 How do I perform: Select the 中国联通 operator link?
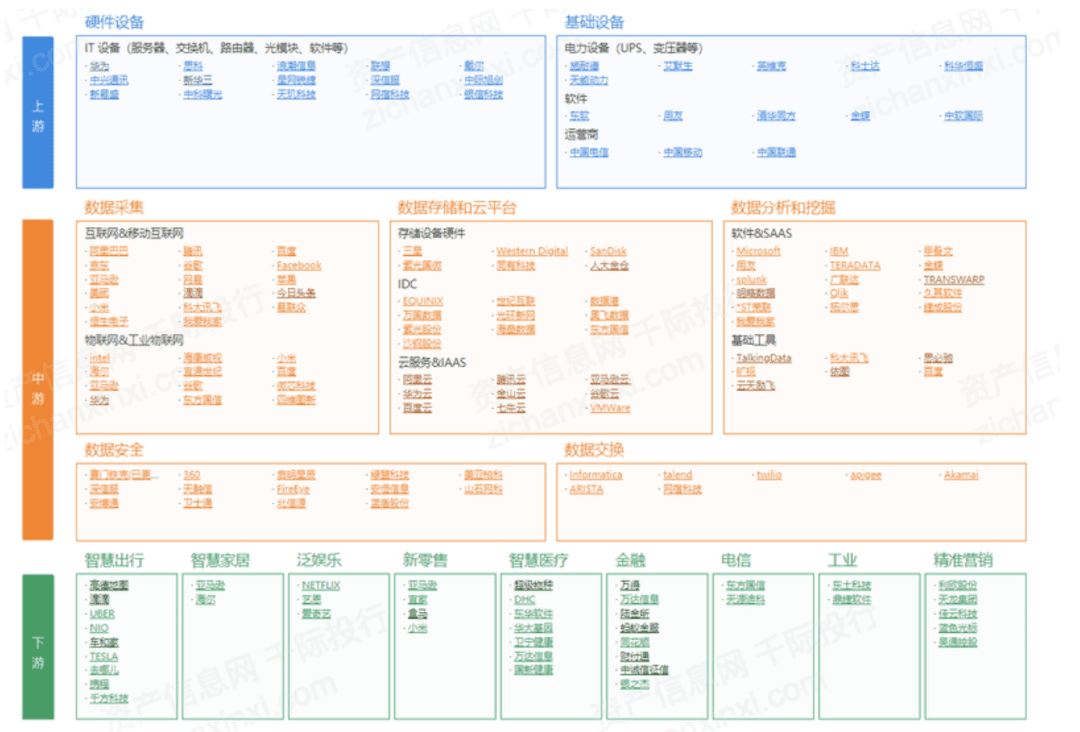tap(776, 153)
